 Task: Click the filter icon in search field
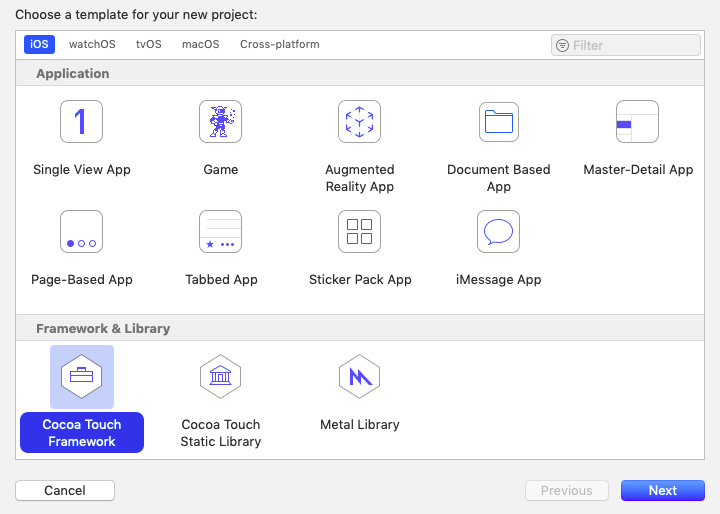click(562, 45)
